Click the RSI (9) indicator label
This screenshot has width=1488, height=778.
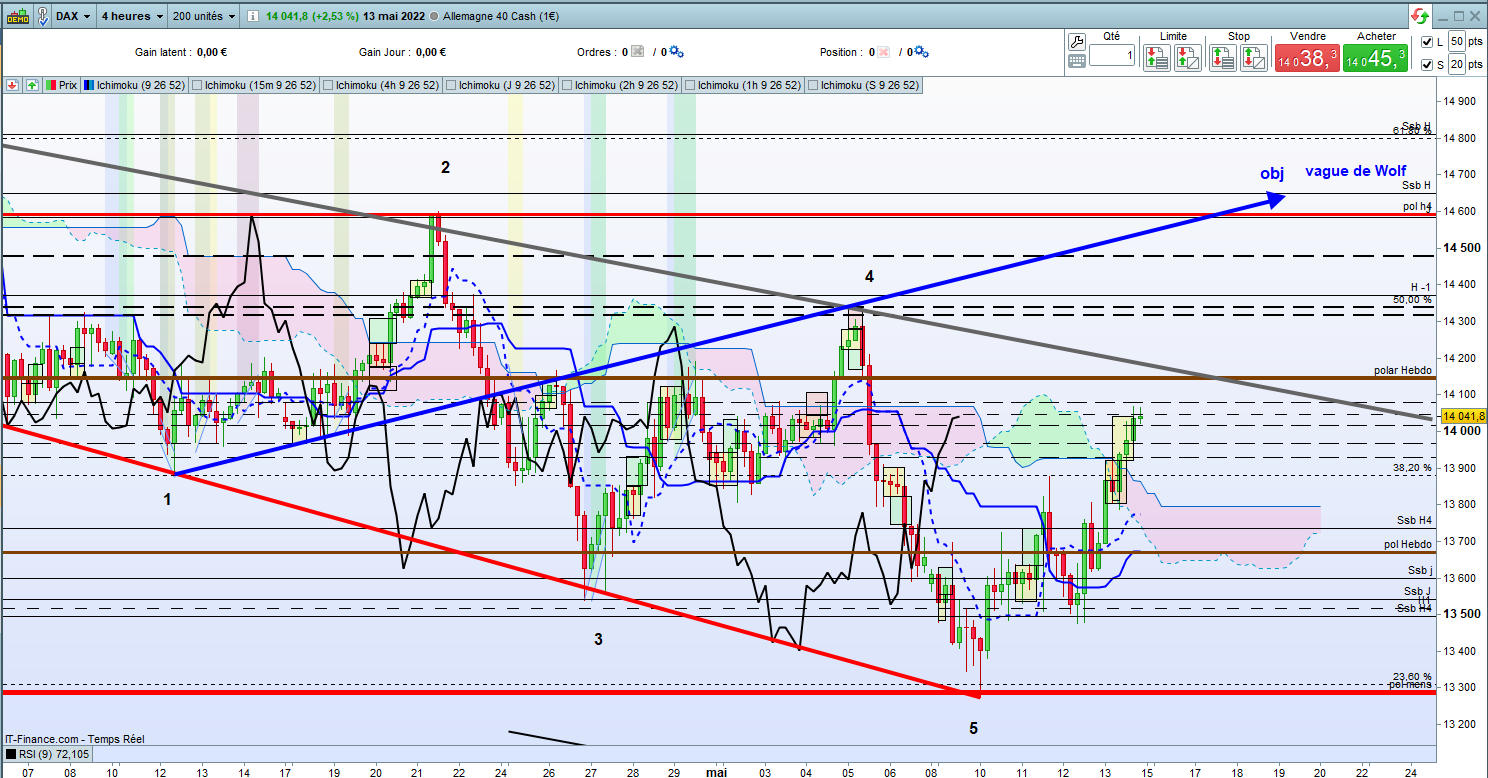(x=53, y=754)
